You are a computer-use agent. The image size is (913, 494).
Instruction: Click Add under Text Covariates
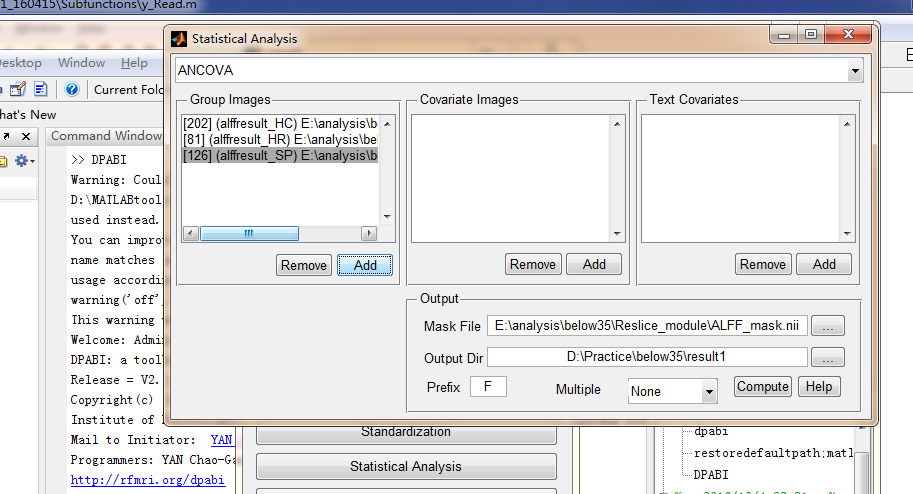point(824,264)
